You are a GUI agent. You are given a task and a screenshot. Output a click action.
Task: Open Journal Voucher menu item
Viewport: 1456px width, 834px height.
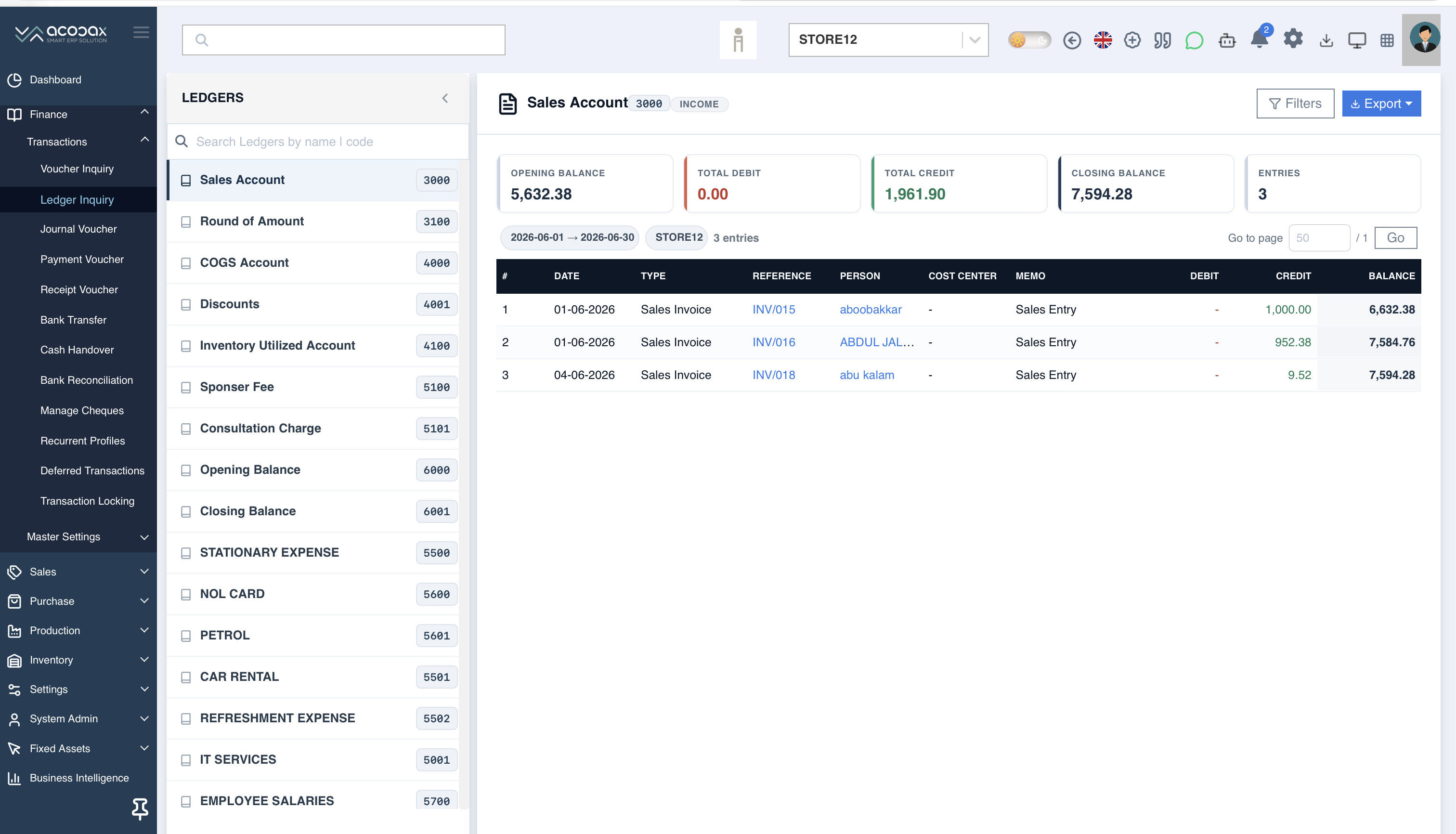pyautogui.click(x=78, y=229)
